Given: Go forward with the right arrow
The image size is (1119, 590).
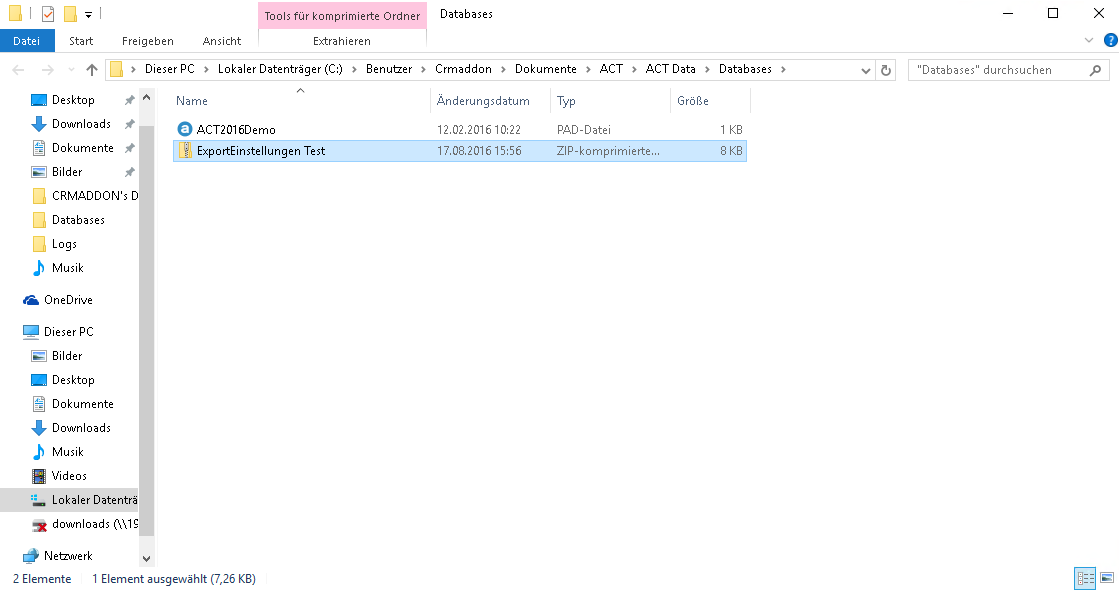Looking at the screenshot, I should (x=48, y=70).
